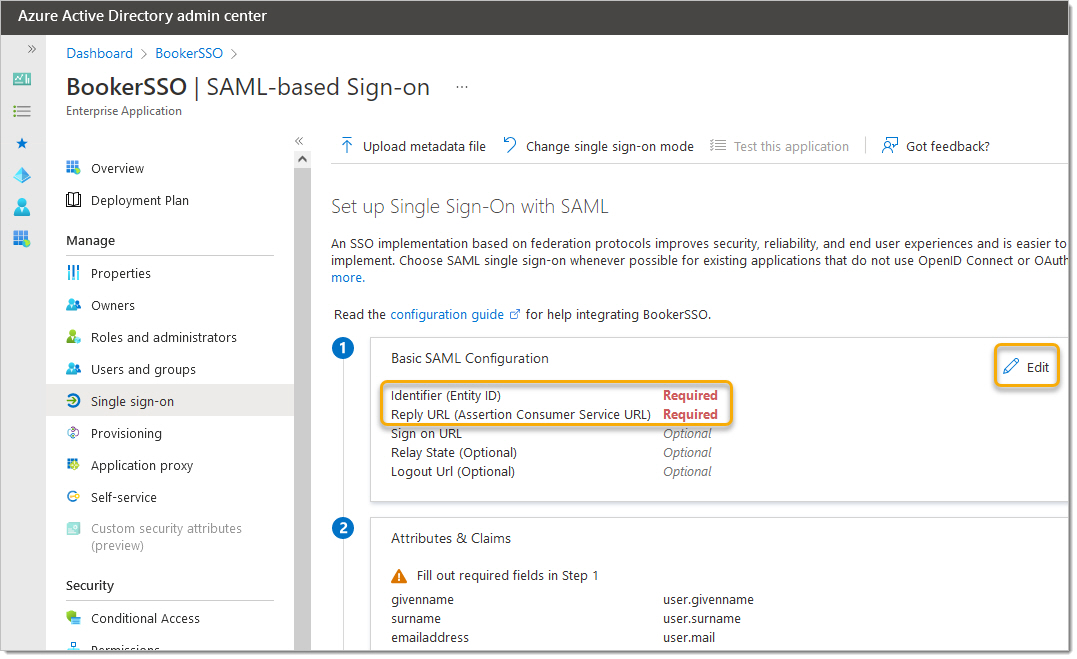
Task: Click Upload metadata file
Action: pos(413,146)
